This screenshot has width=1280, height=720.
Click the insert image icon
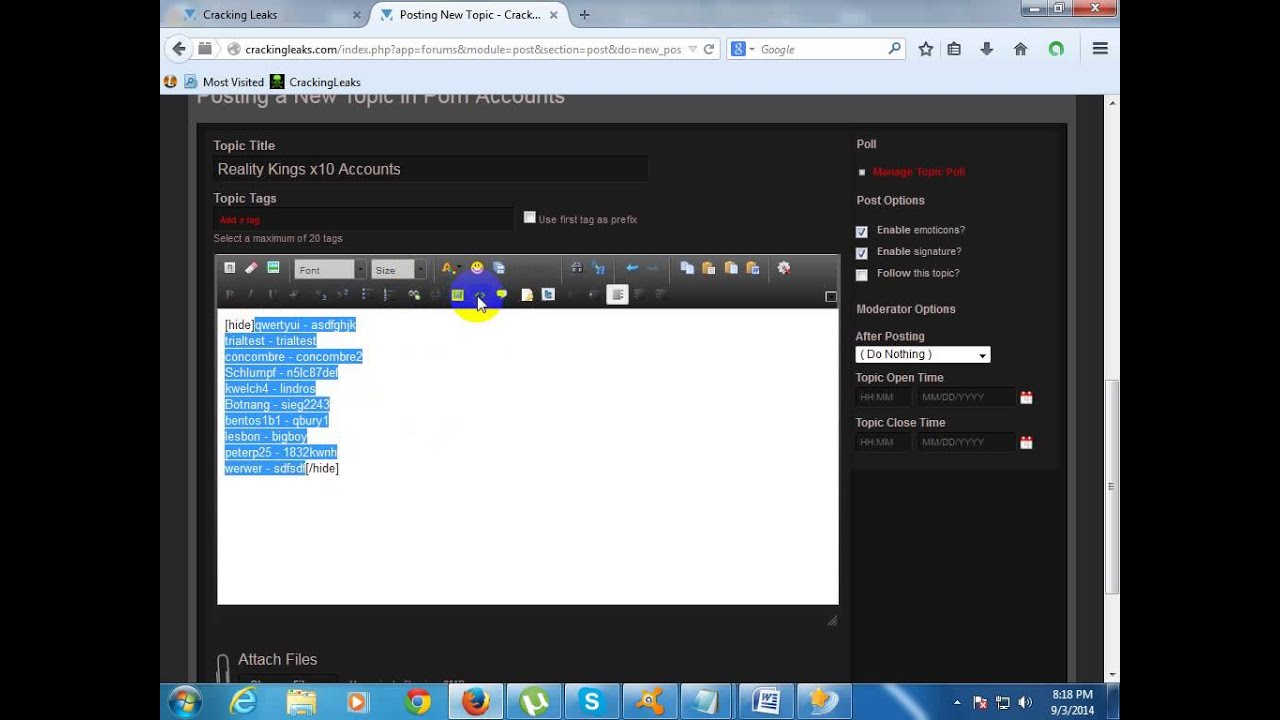(x=458, y=294)
